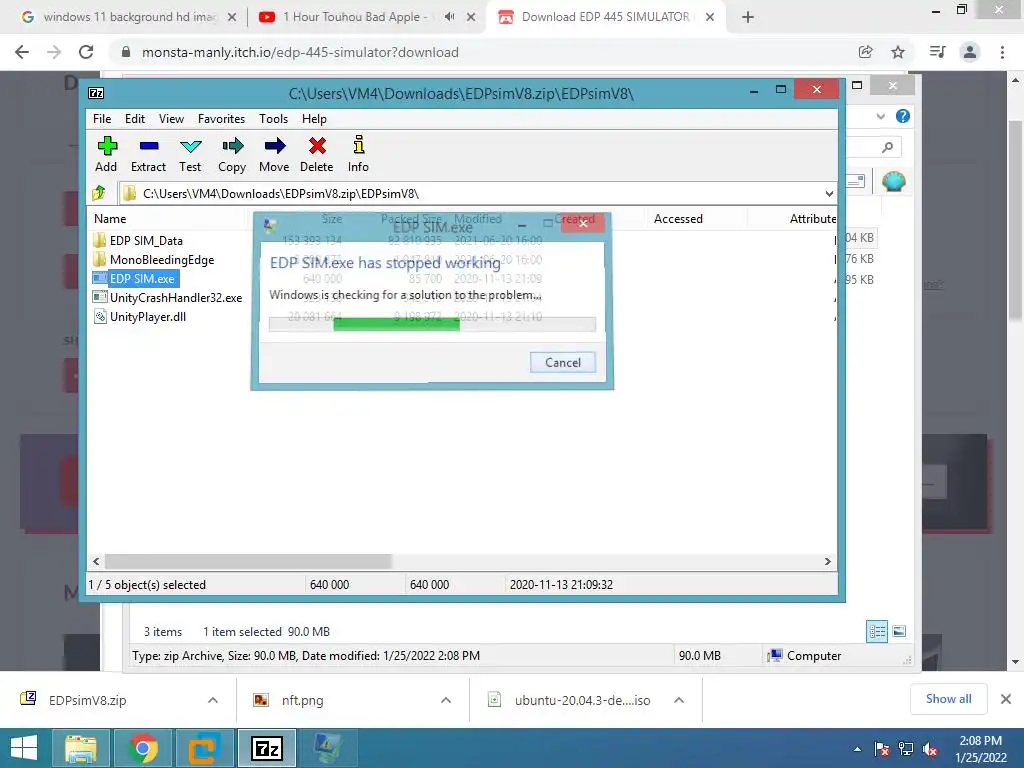The width and height of the screenshot is (1024, 768).
Task: Click the crash dialog progress bar
Action: (x=432, y=324)
